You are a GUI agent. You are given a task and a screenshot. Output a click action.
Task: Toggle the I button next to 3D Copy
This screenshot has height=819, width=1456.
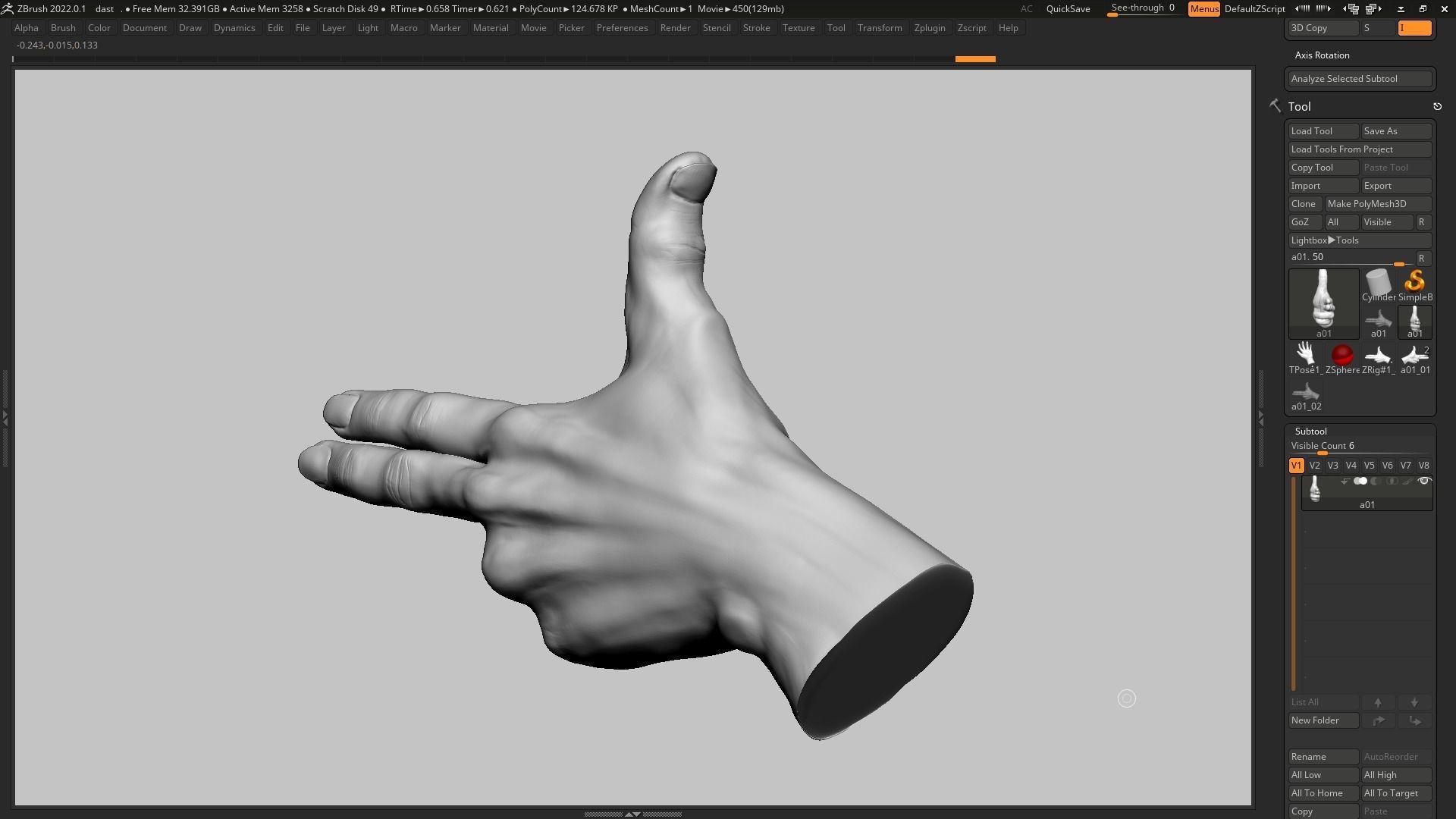(1414, 28)
